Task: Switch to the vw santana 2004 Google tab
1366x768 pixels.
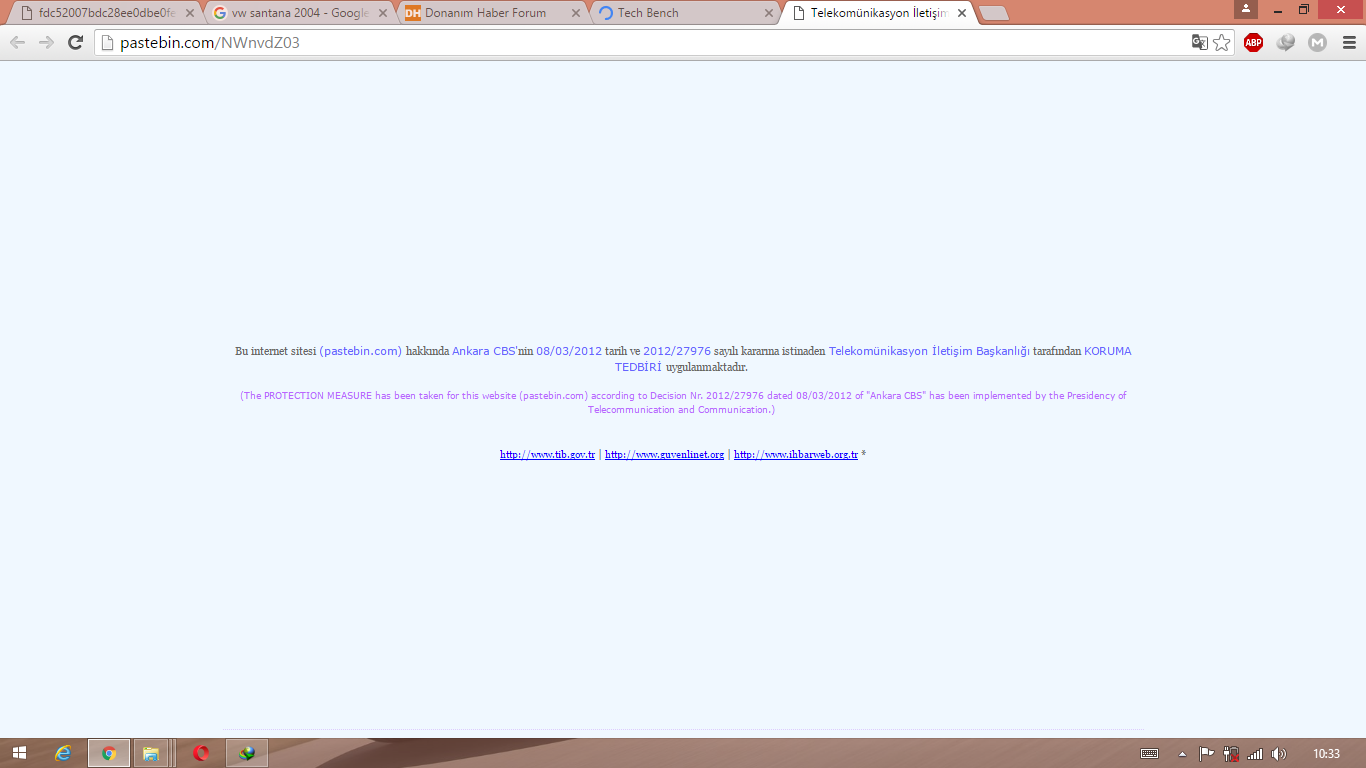Action: click(300, 13)
